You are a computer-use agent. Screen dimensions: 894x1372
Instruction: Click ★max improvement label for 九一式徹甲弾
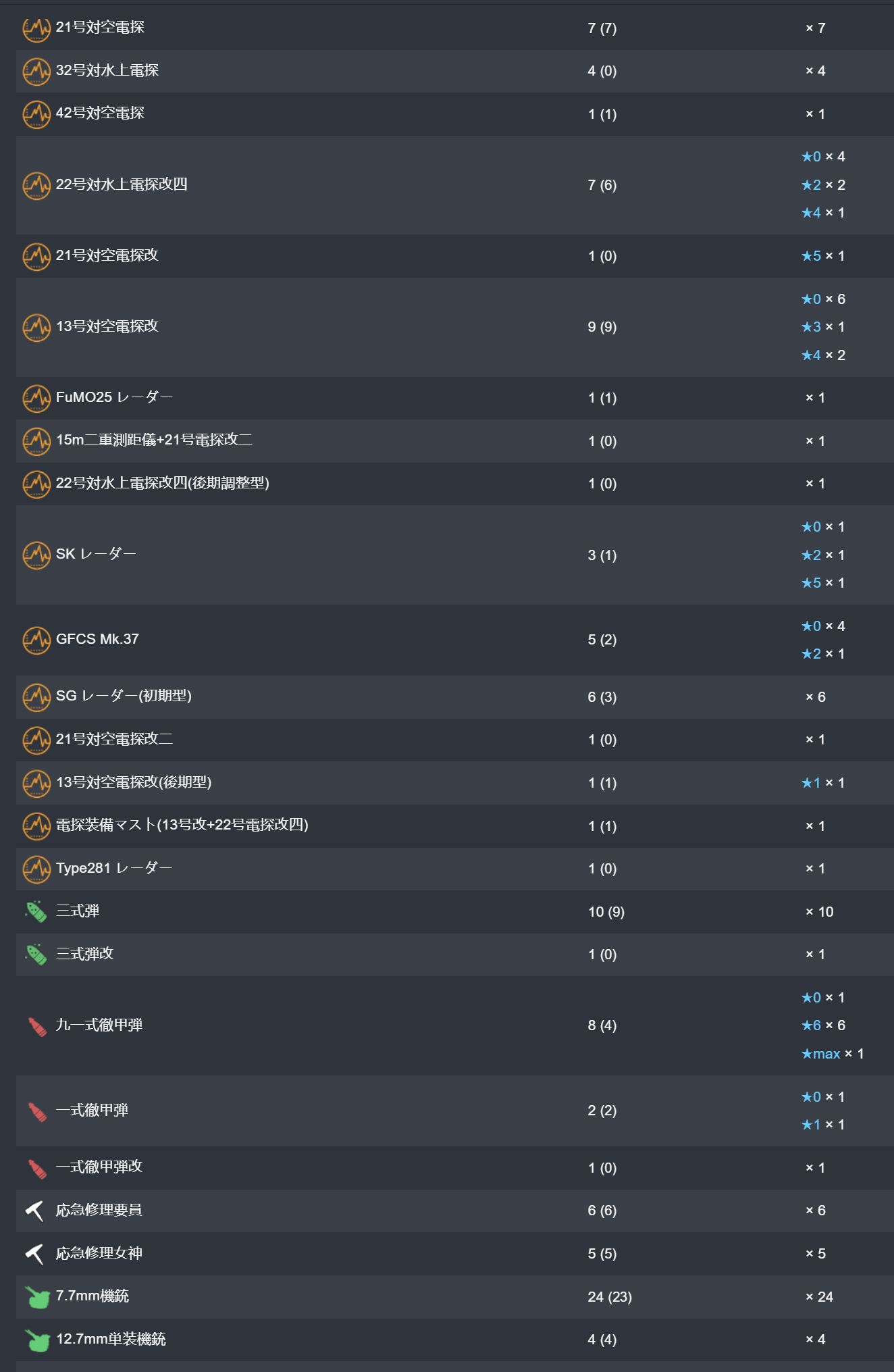point(821,1054)
